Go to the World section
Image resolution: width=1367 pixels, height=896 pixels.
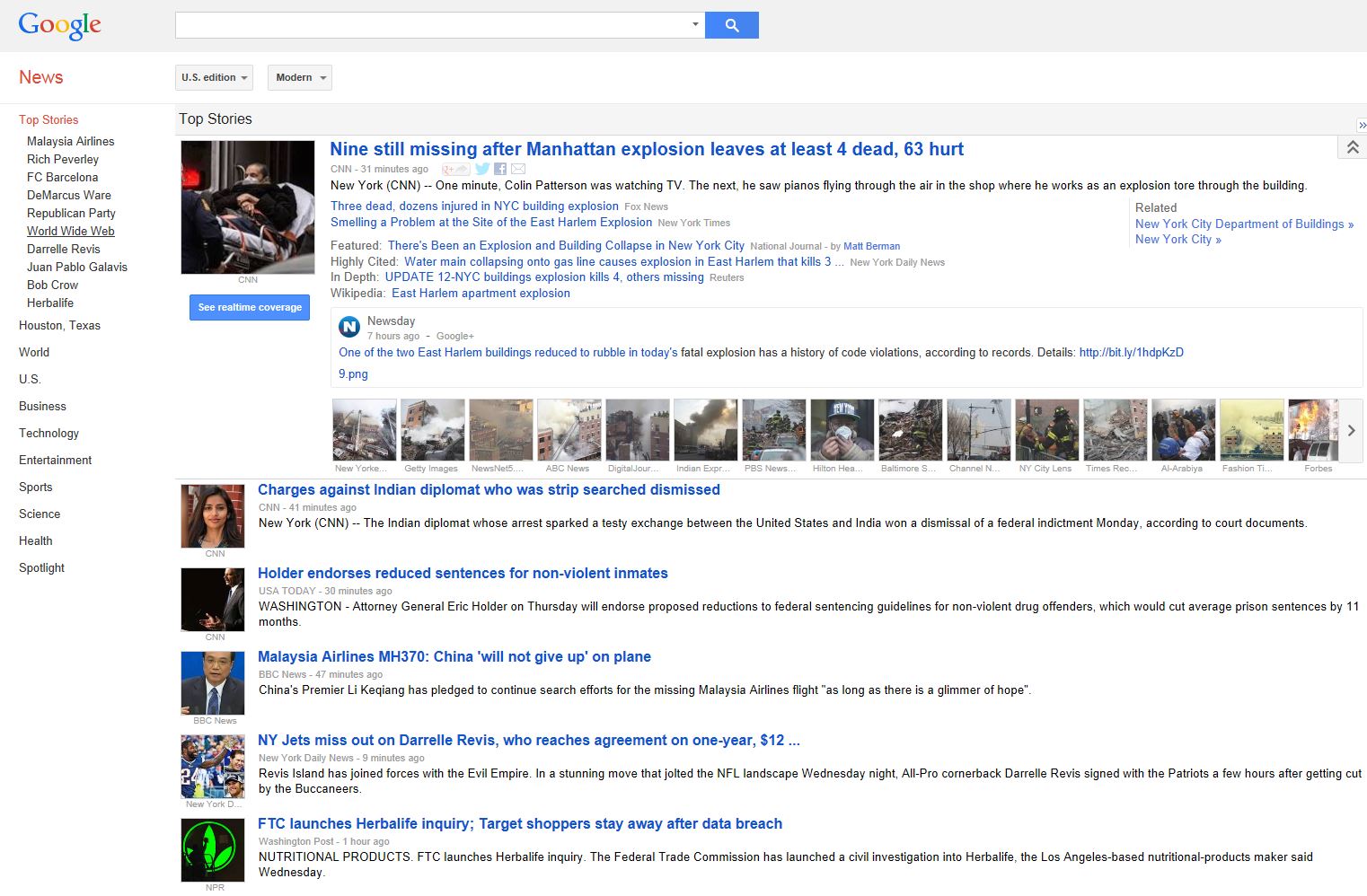34,352
